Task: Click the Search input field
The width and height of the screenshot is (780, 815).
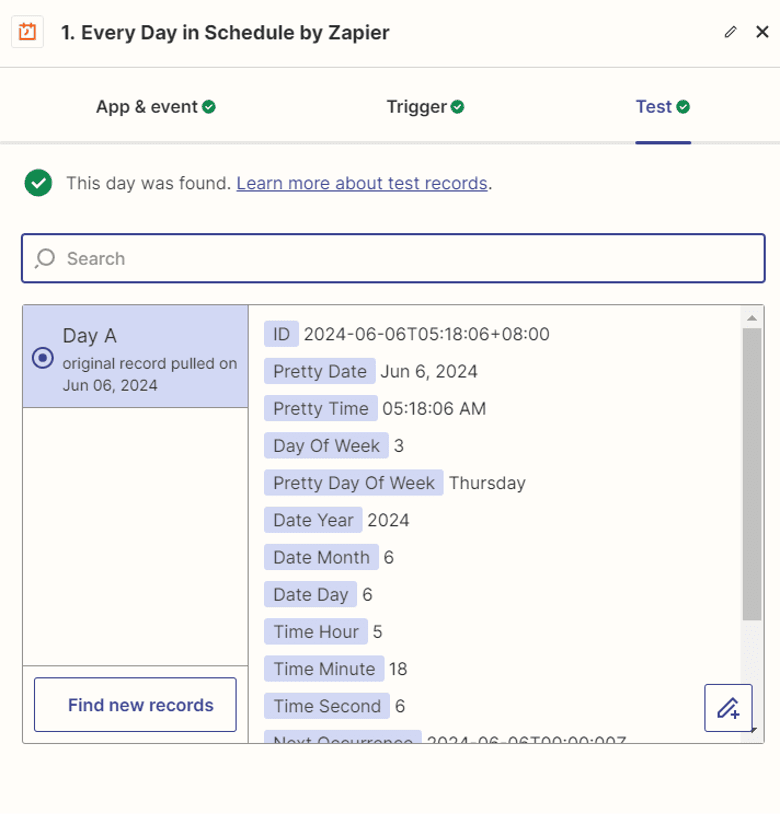Action: pyautogui.click(x=393, y=258)
